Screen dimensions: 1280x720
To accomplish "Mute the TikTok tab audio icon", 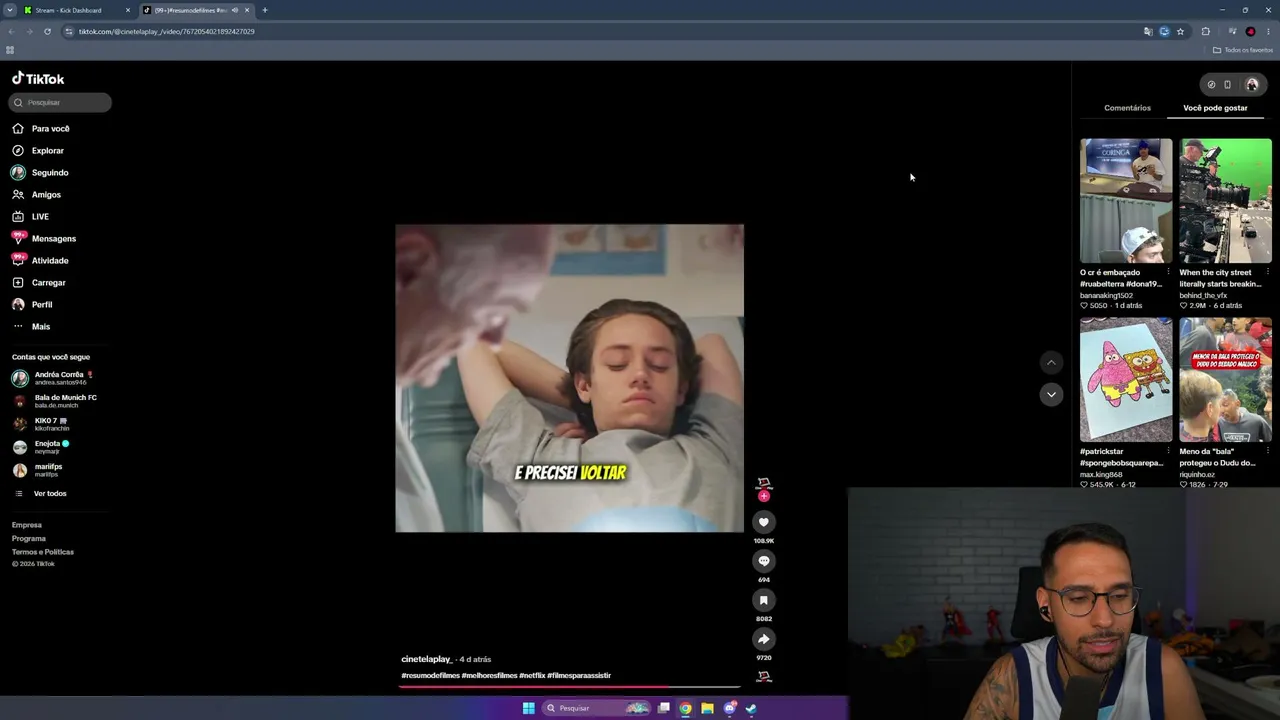I will (235, 10).
